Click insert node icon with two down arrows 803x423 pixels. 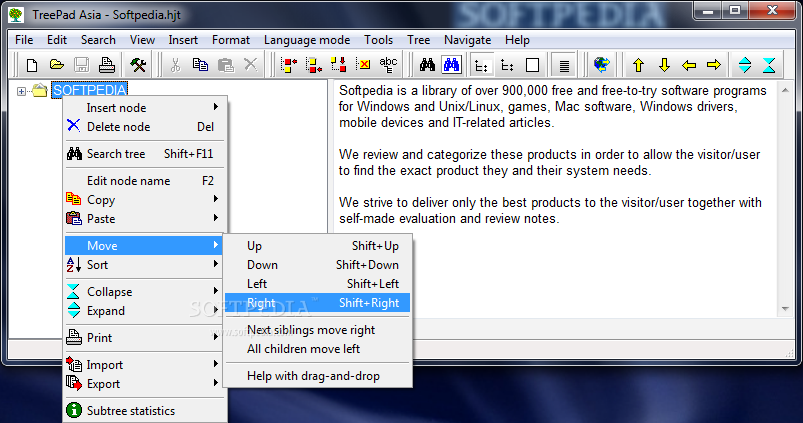339,65
